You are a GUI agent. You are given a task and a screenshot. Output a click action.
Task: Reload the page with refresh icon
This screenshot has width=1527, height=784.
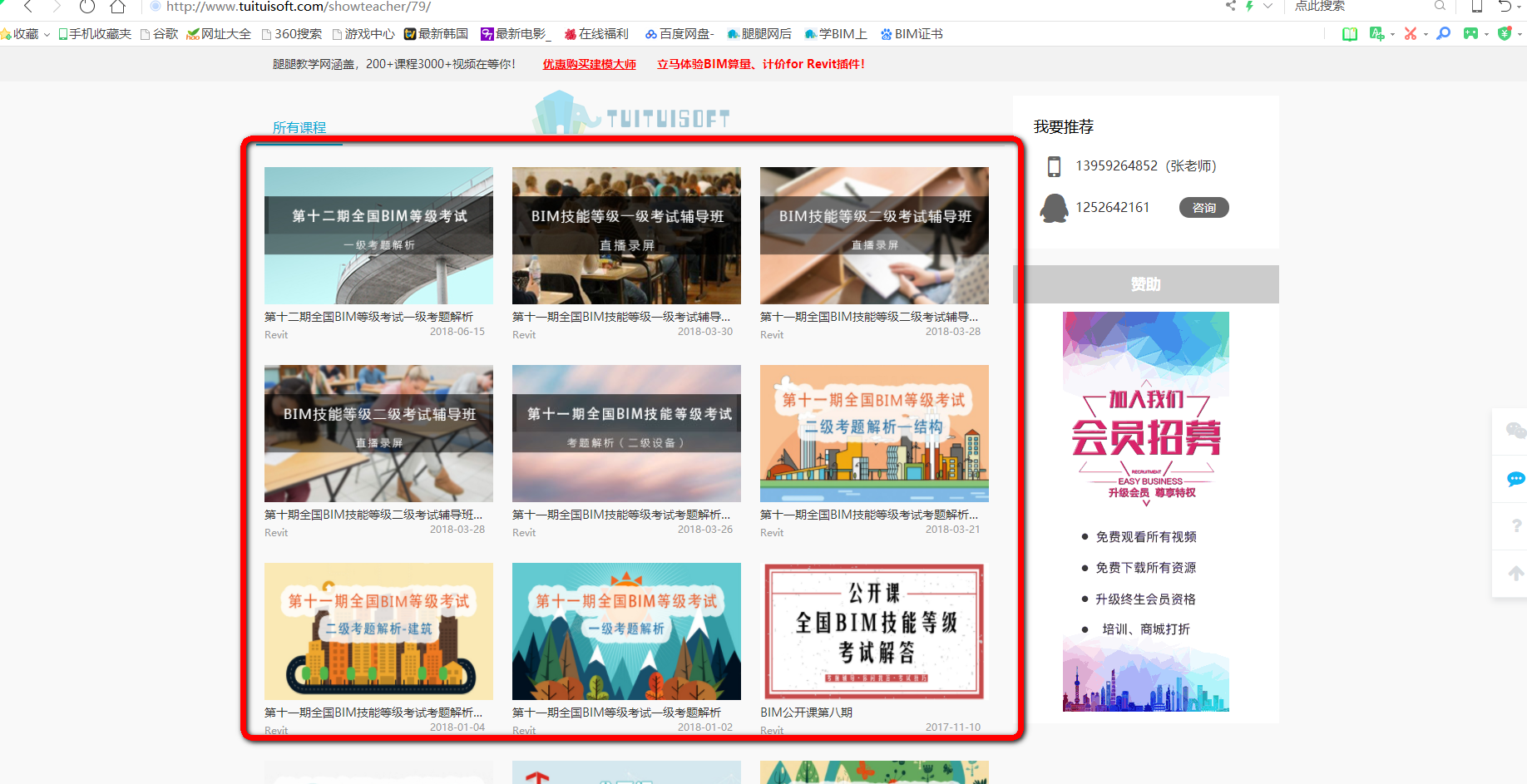[x=86, y=7]
